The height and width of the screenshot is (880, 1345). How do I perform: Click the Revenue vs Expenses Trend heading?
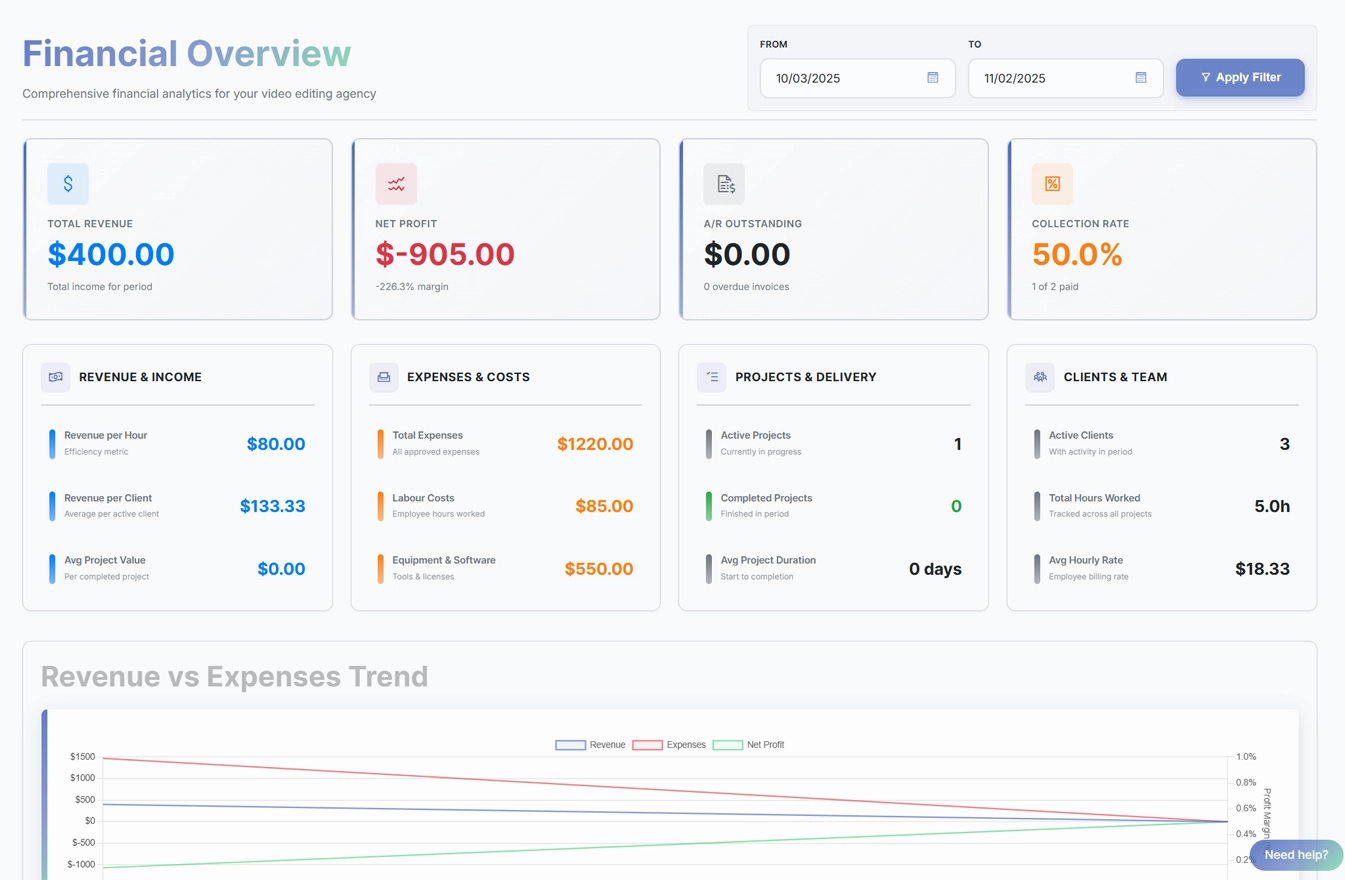pyautogui.click(x=234, y=676)
